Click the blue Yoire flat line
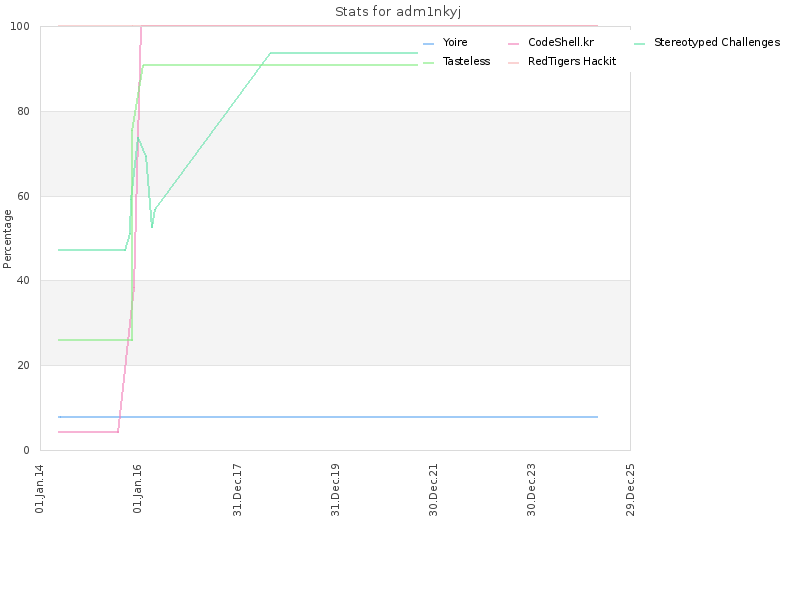 (328, 417)
